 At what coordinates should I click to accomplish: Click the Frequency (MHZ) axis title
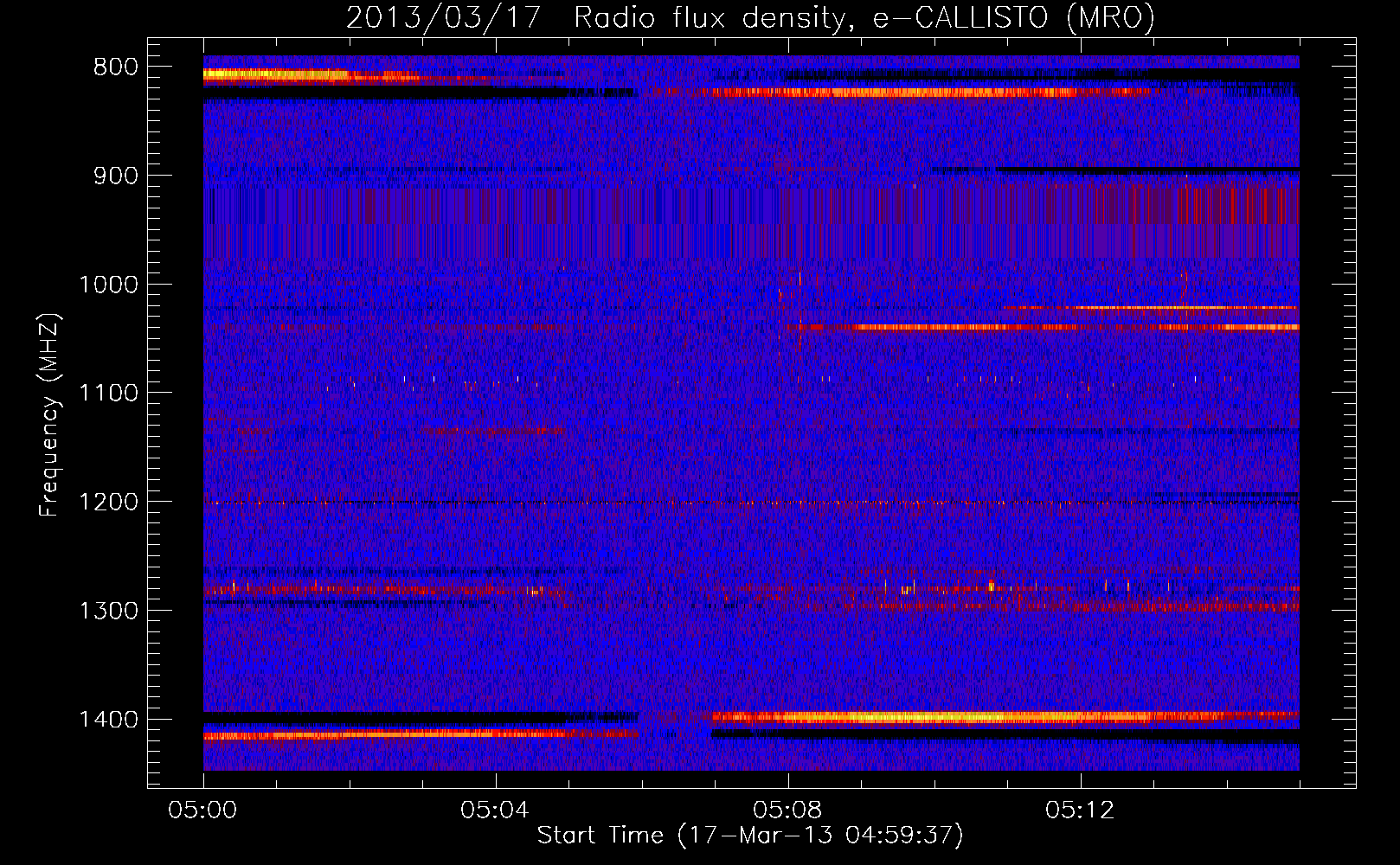[49, 415]
